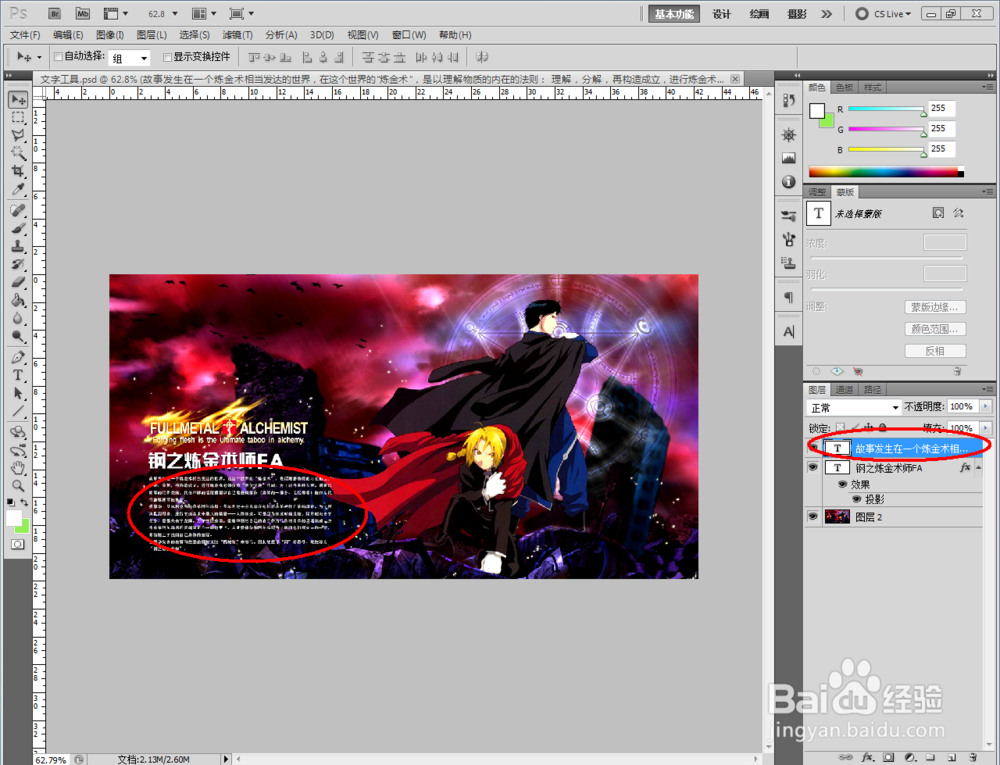Create a new layer
This screenshot has width=1000, height=765.
[952, 758]
